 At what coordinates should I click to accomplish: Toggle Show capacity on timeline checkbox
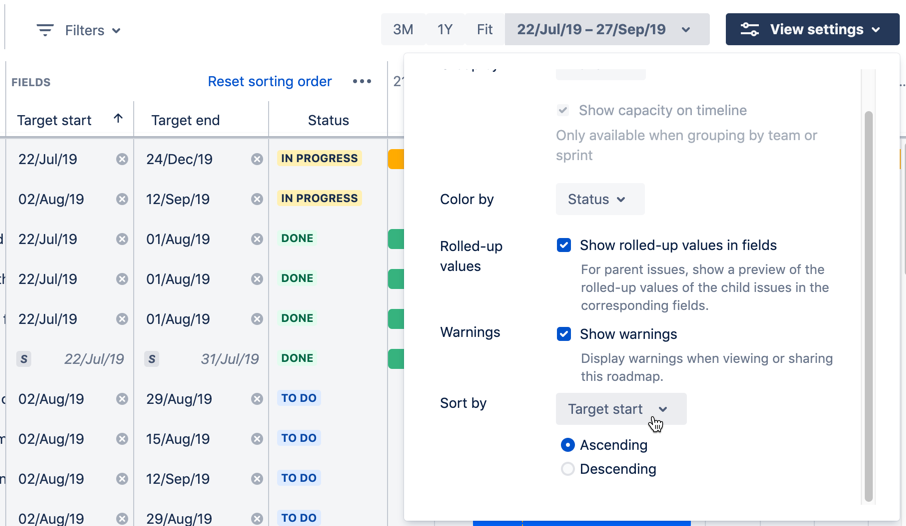(563, 110)
